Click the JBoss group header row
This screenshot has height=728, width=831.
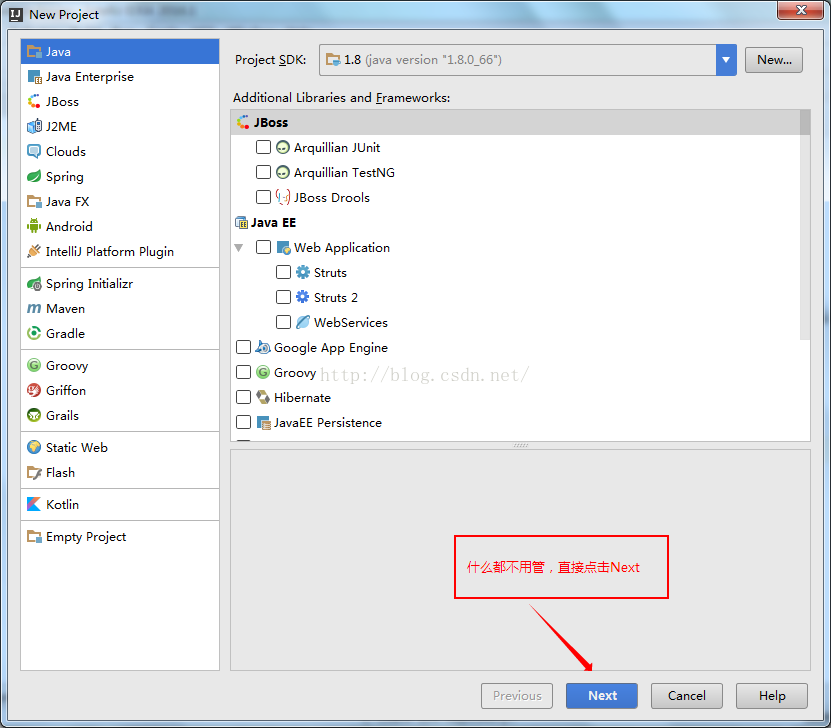coord(516,122)
